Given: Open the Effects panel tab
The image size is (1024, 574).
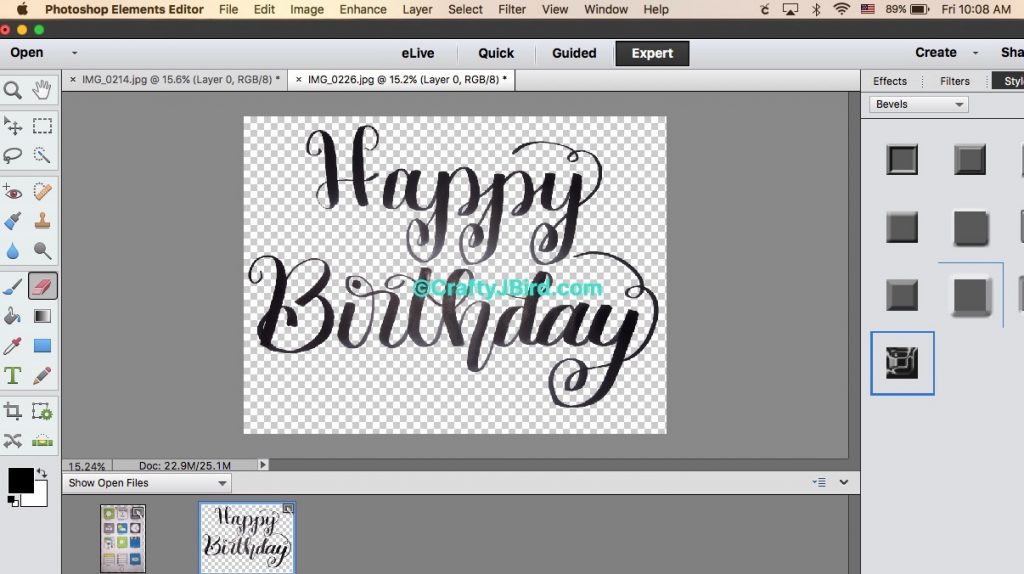Looking at the screenshot, I should 889,81.
